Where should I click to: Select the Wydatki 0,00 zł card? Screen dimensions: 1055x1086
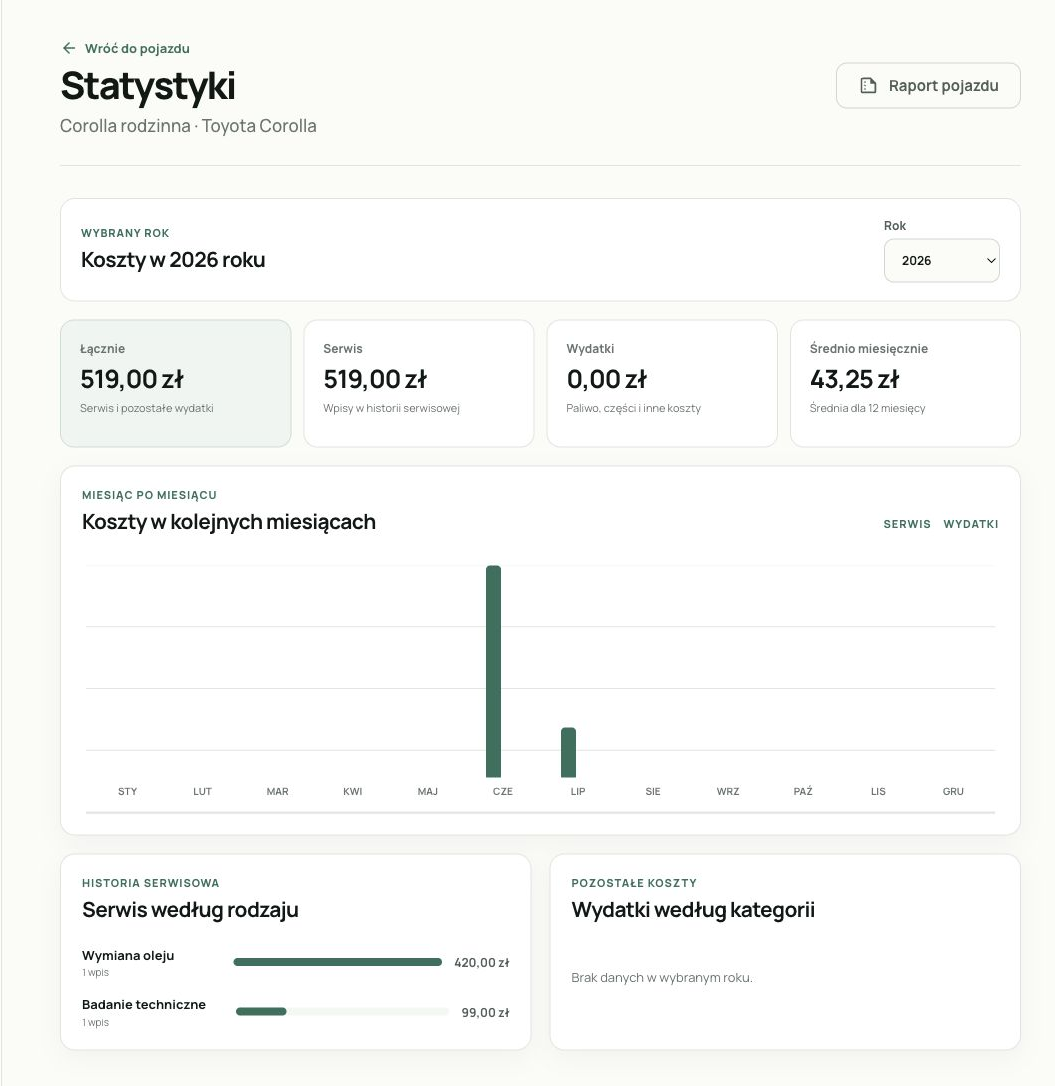[x=662, y=383]
